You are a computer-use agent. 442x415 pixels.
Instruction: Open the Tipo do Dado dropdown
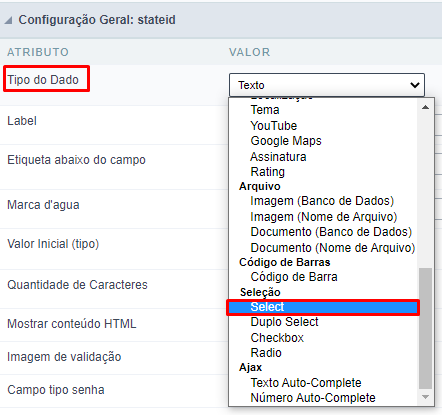click(327, 85)
